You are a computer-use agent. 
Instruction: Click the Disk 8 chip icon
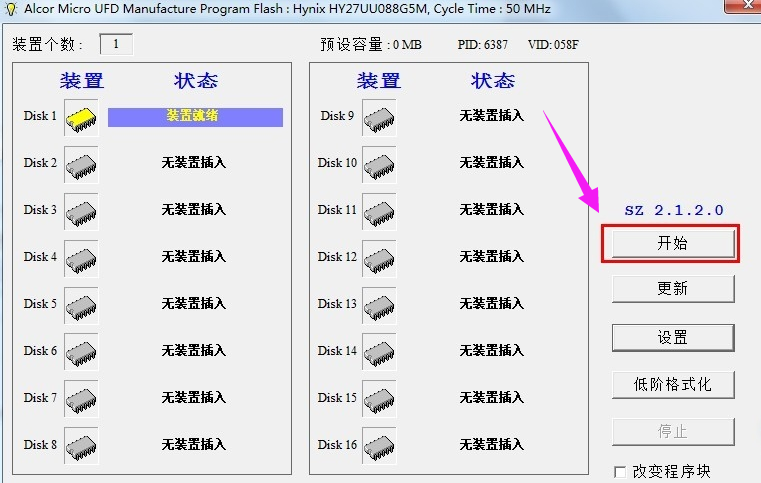(81, 446)
